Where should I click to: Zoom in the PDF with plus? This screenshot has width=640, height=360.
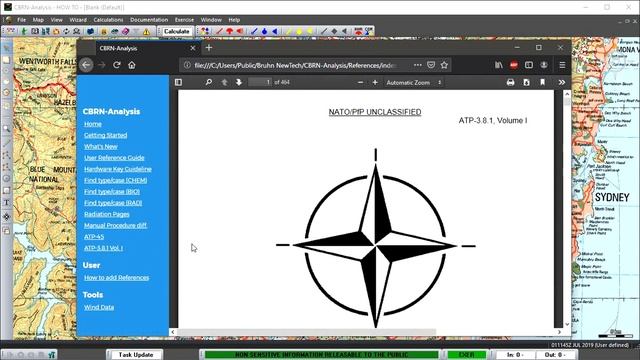tap(375, 82)
